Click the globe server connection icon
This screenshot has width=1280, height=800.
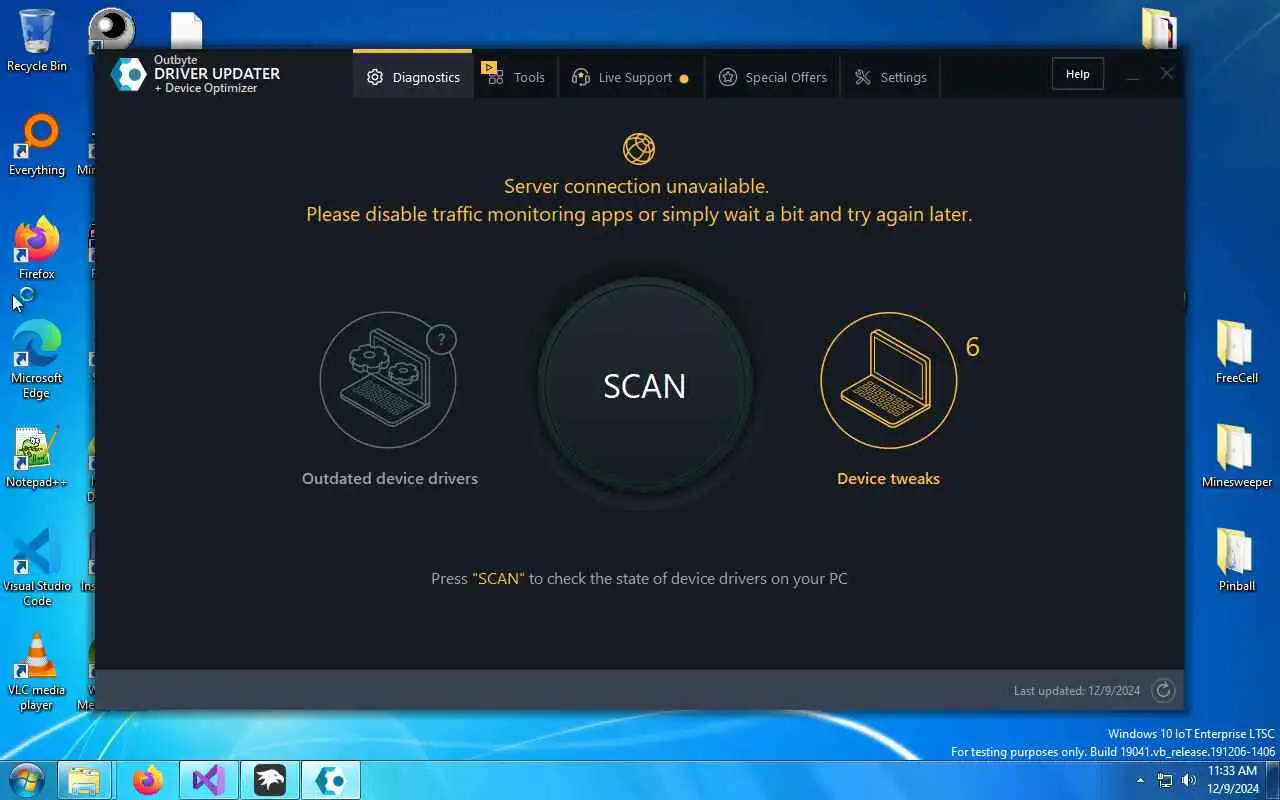[x=639, y=149]
